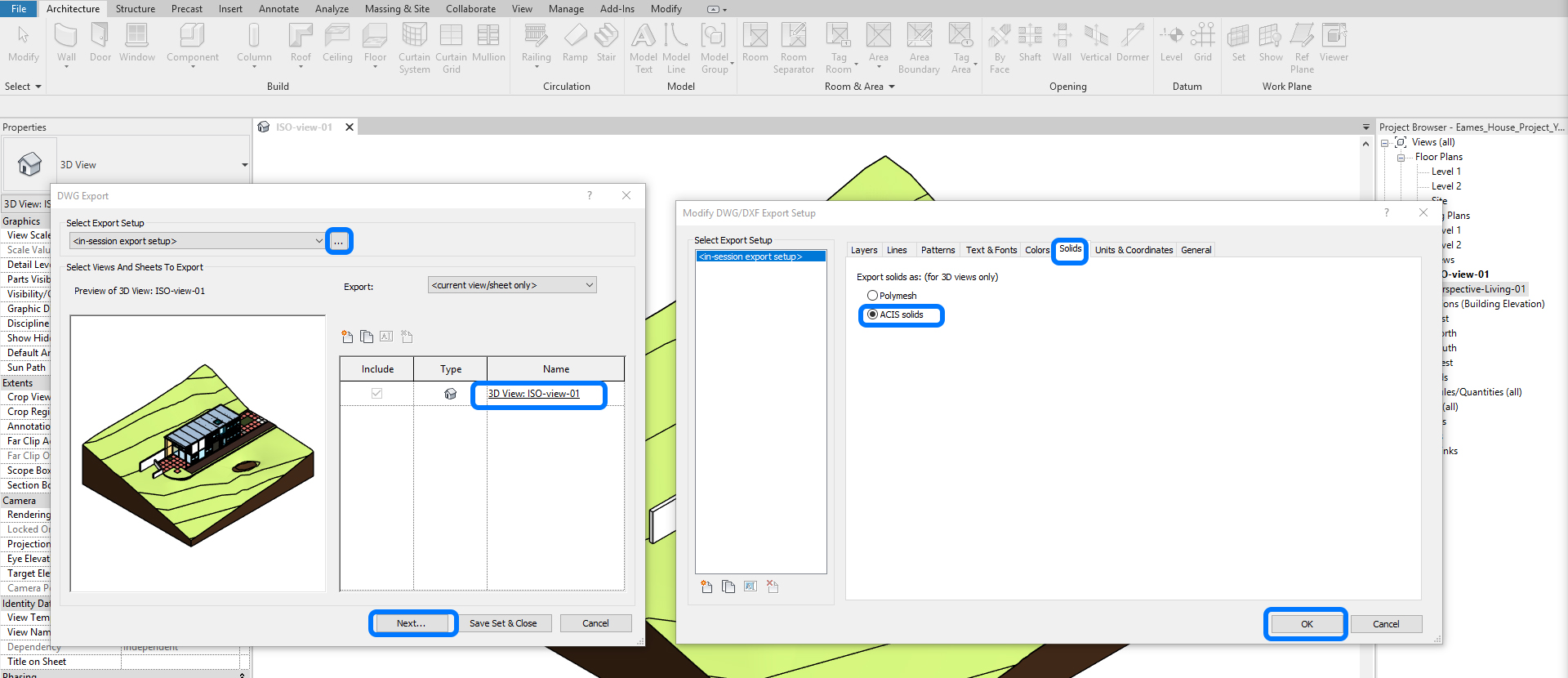Select the Roof tool
1568x678 pixels.
301,42
